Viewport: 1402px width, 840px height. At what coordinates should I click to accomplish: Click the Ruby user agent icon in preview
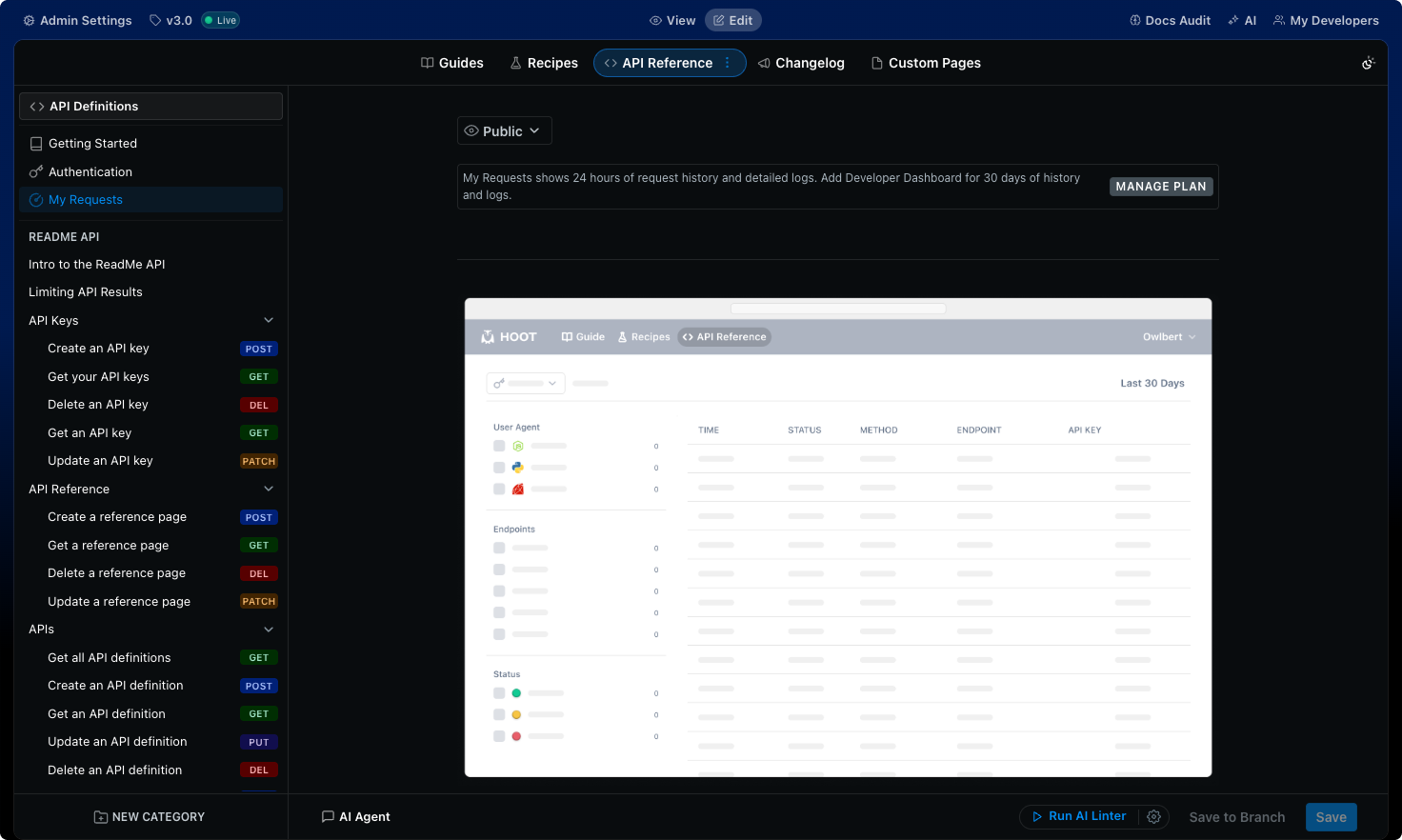pyautogui.click(x=518, y=490)
